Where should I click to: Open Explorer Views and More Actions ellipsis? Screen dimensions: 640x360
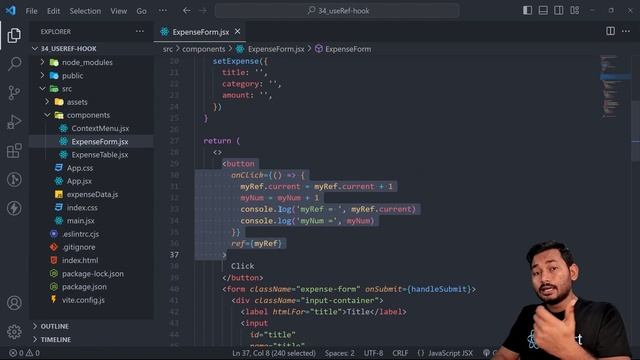(140, 31)
